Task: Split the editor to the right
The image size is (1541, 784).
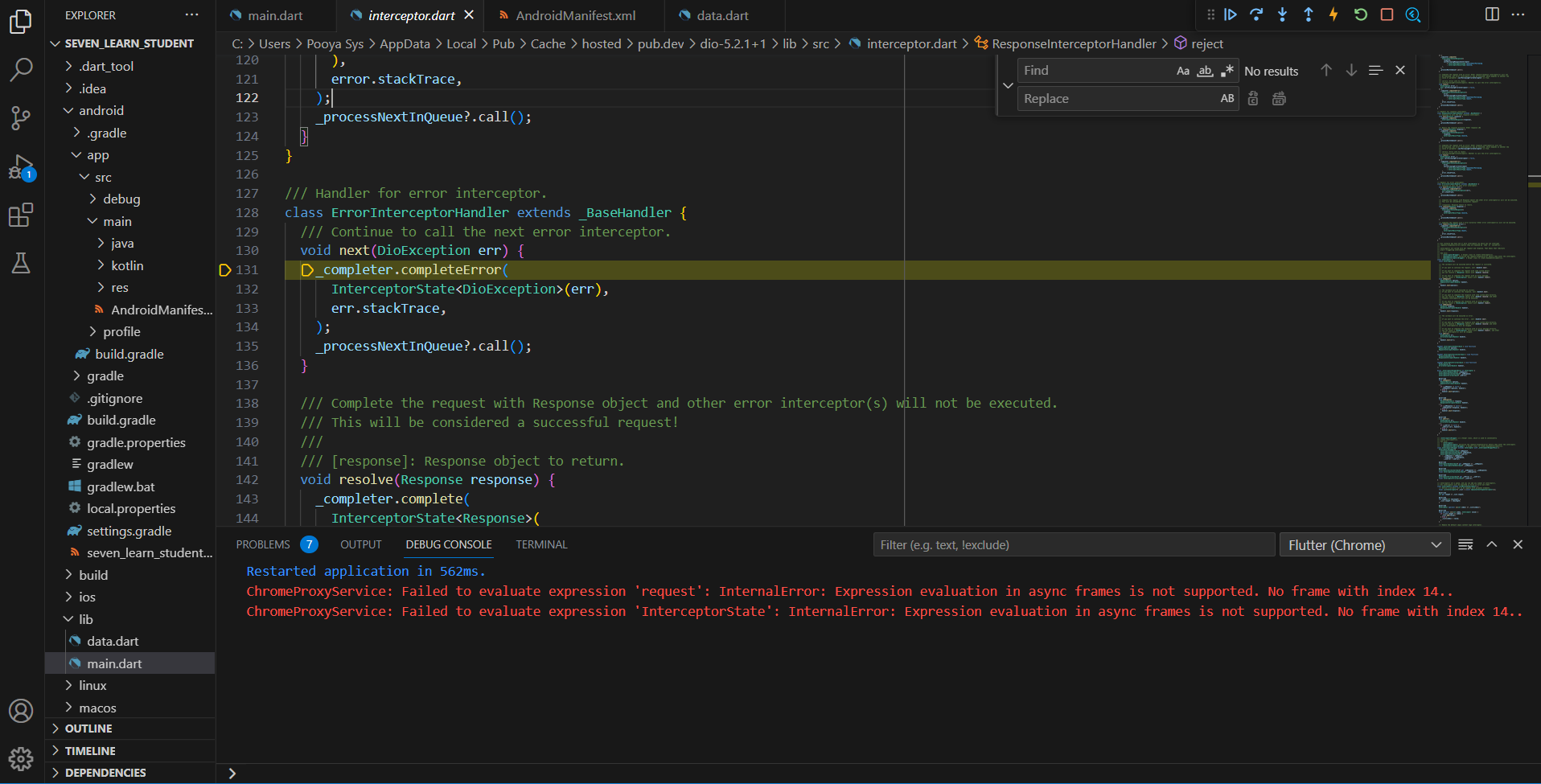Action: pos(1492,14)
